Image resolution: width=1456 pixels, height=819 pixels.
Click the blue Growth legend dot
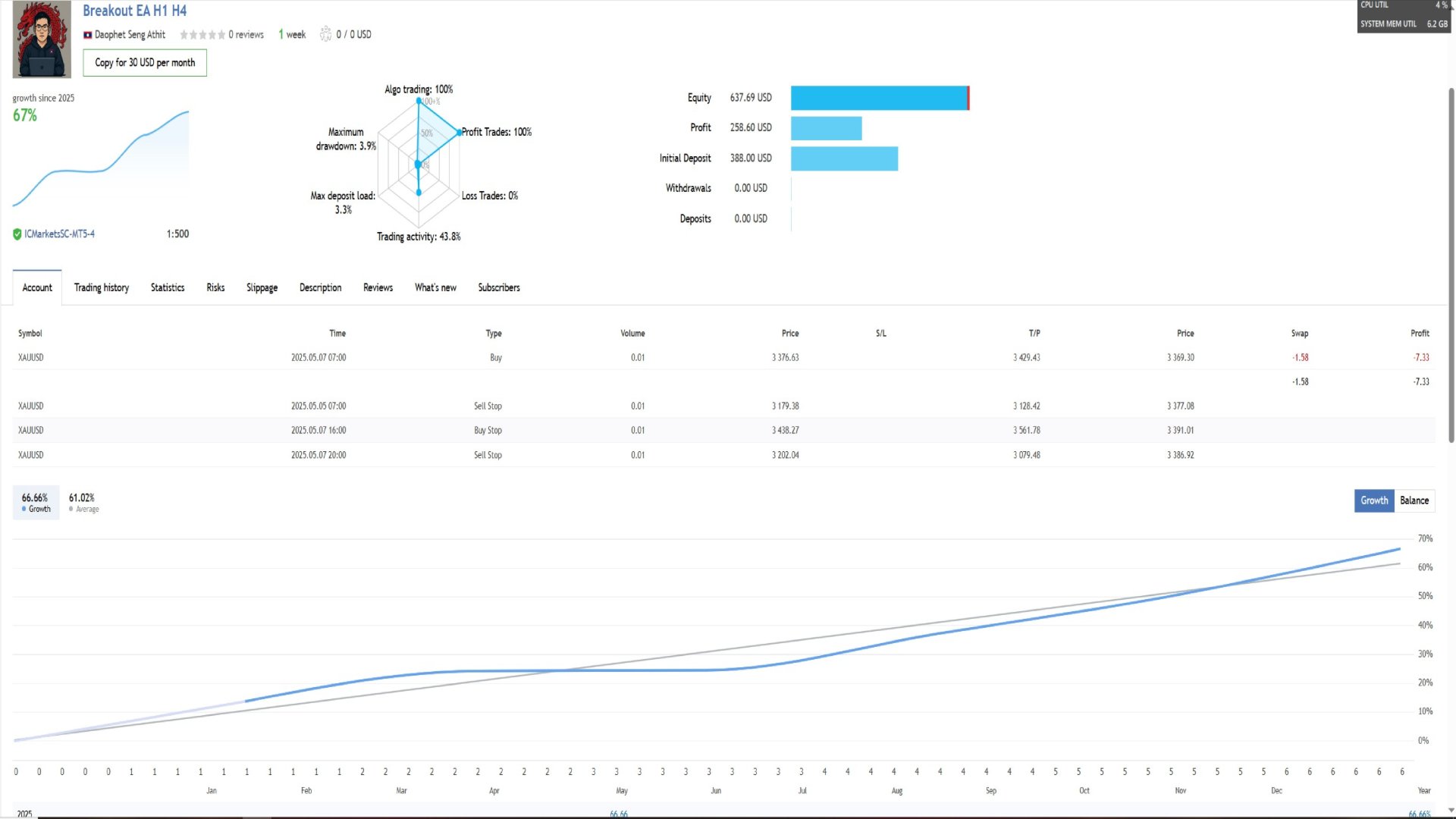24,509
